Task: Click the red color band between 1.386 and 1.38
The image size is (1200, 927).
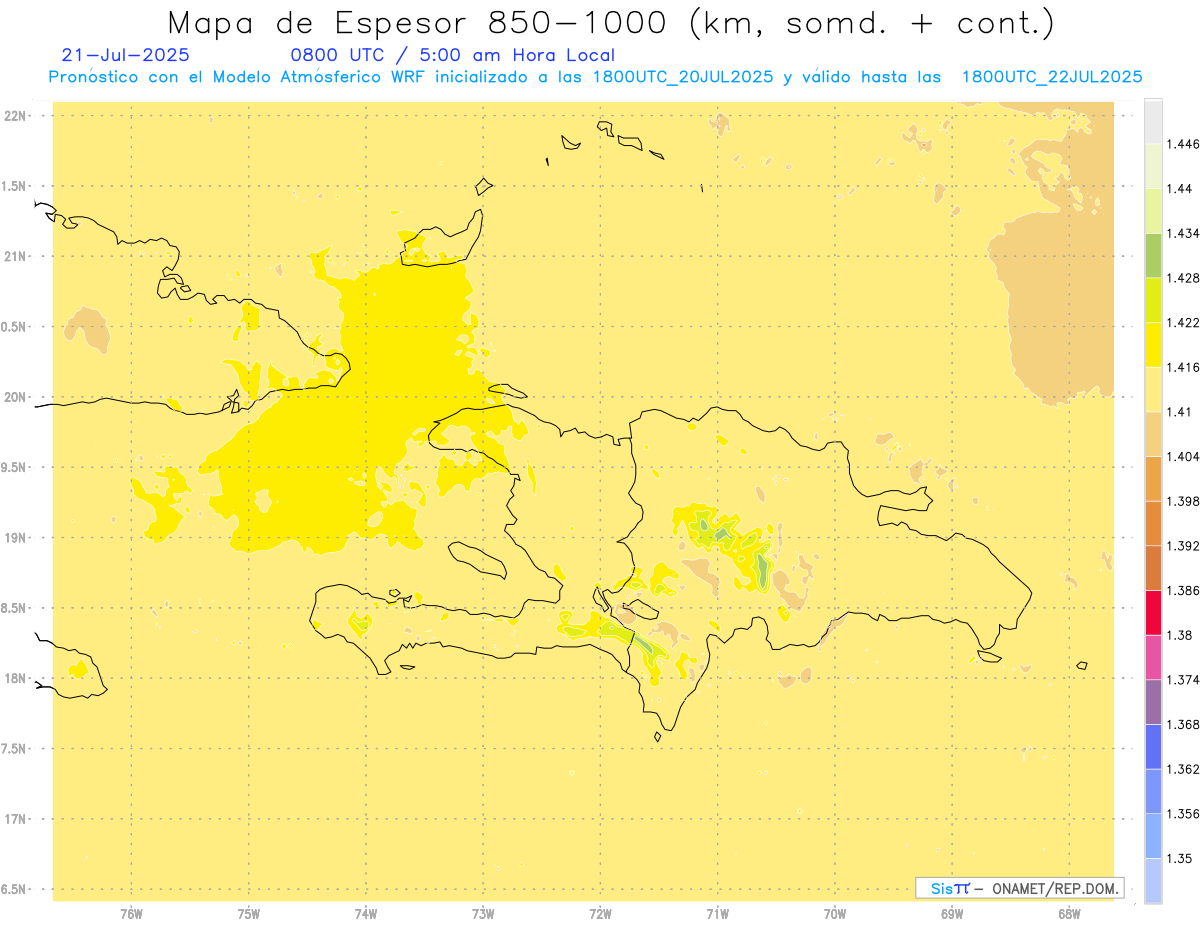Action: tap(1153, 612)
